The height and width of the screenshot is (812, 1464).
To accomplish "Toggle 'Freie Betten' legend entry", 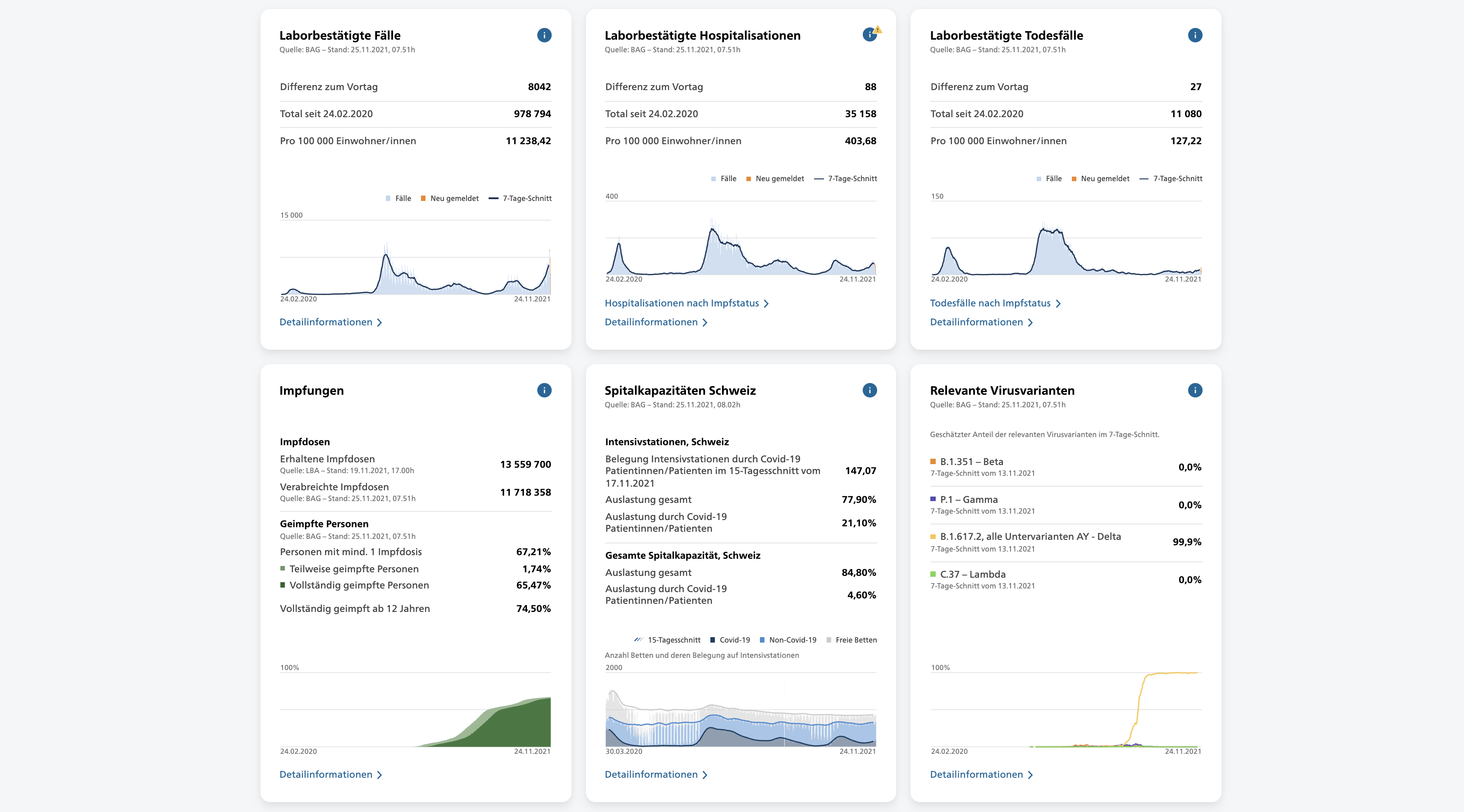I will [851, 640].
